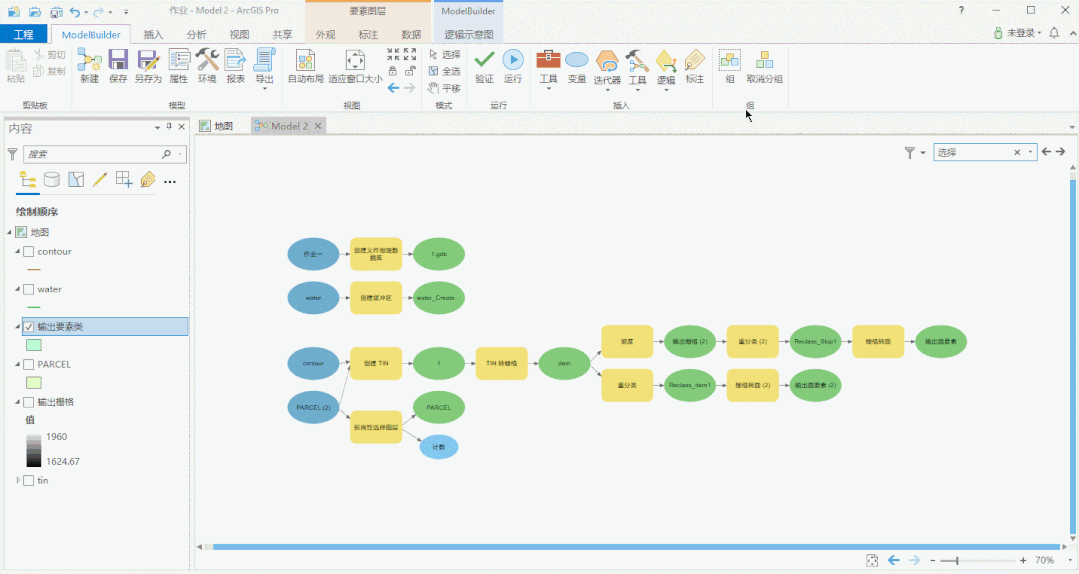
Task: Switch to the 分析 ribbon tab
Action: (196, 34)
